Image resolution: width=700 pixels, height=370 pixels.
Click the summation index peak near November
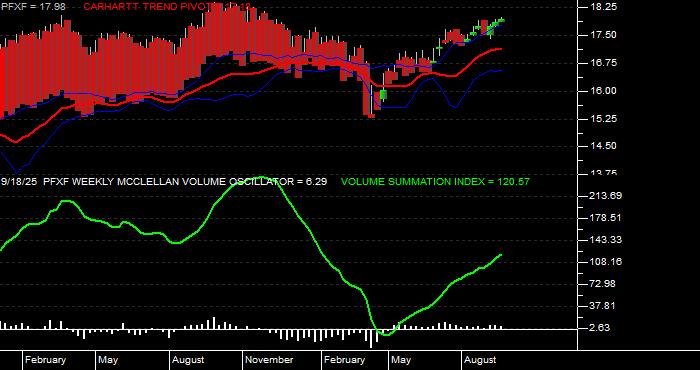pos(262,178)
